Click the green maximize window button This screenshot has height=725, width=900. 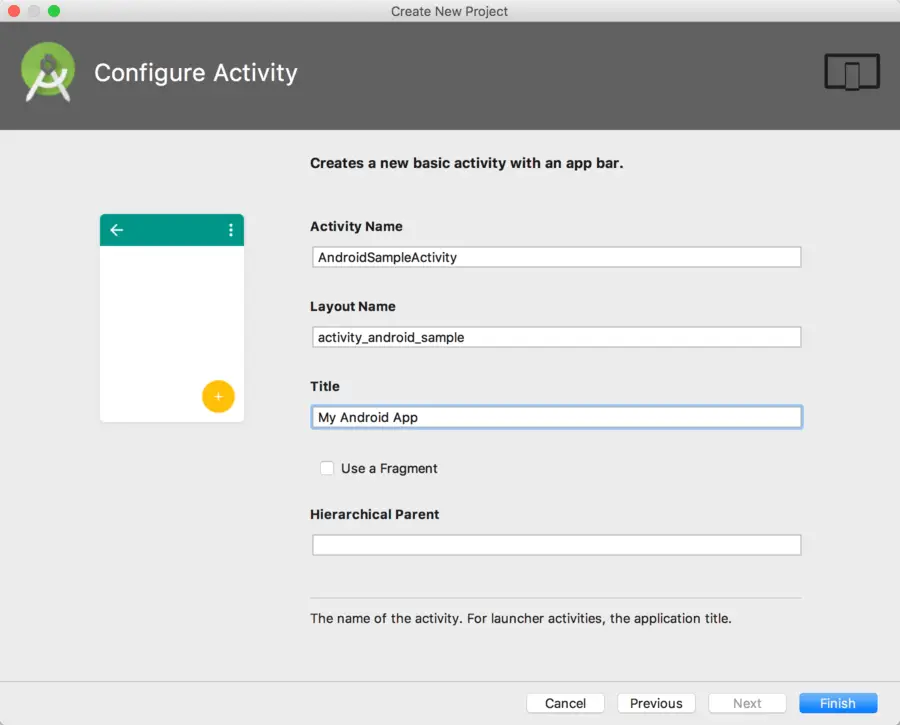click(54, 11)
